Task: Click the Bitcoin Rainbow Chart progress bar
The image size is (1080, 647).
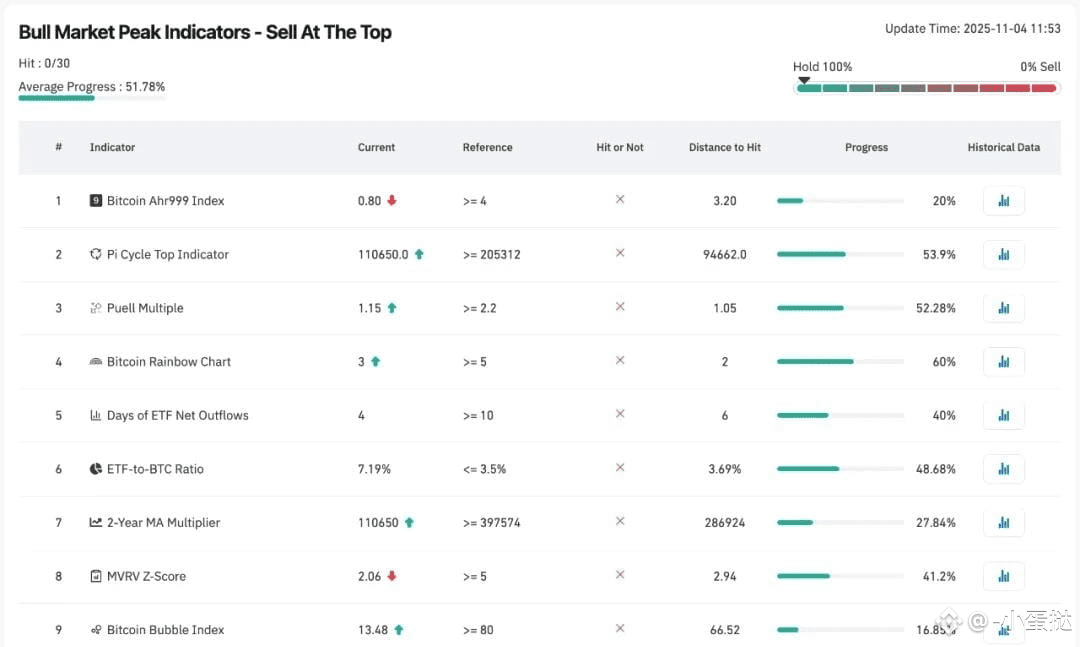Action: click(840, 362)
